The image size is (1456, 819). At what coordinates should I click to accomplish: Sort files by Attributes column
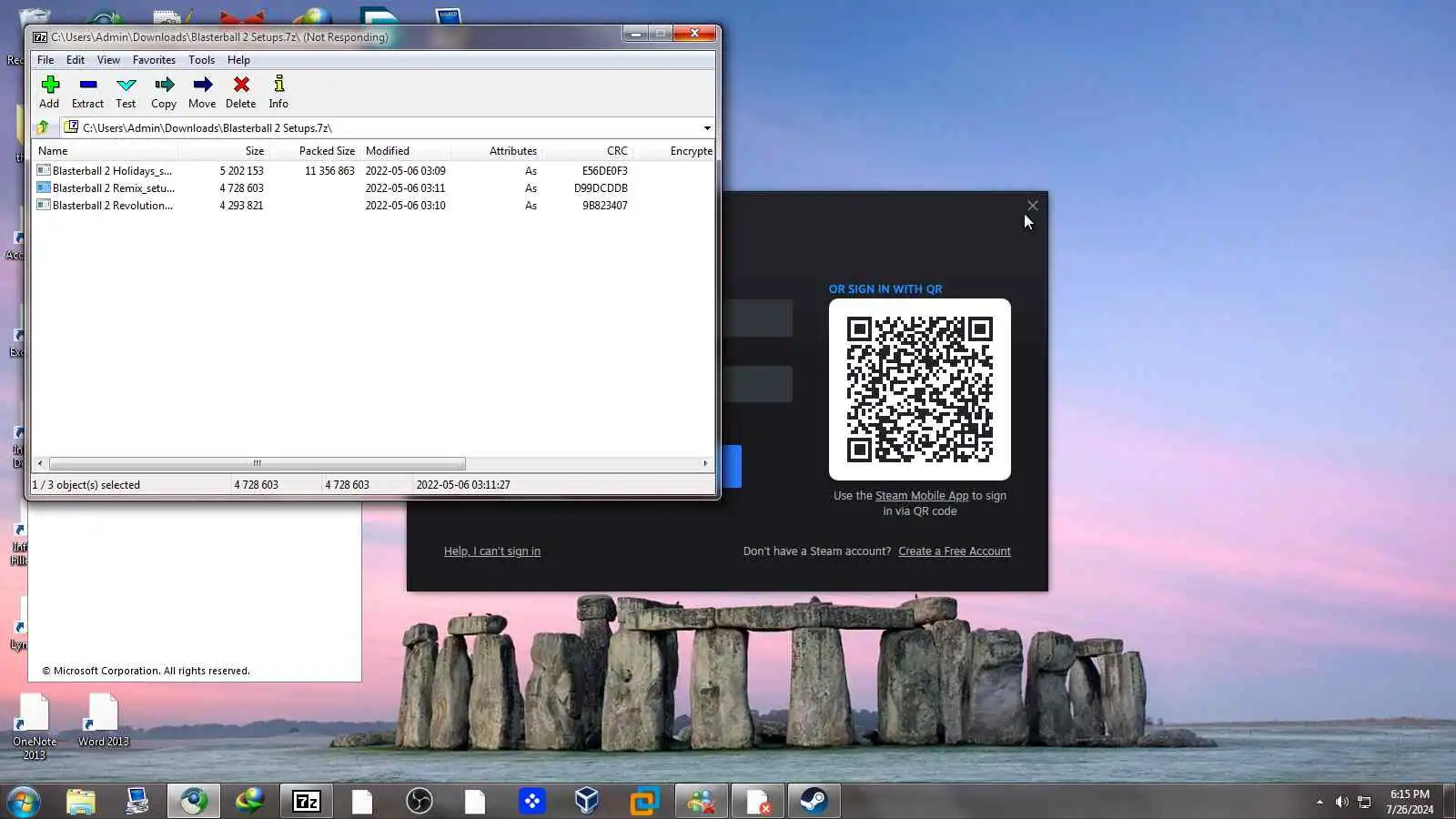point(497,151)
